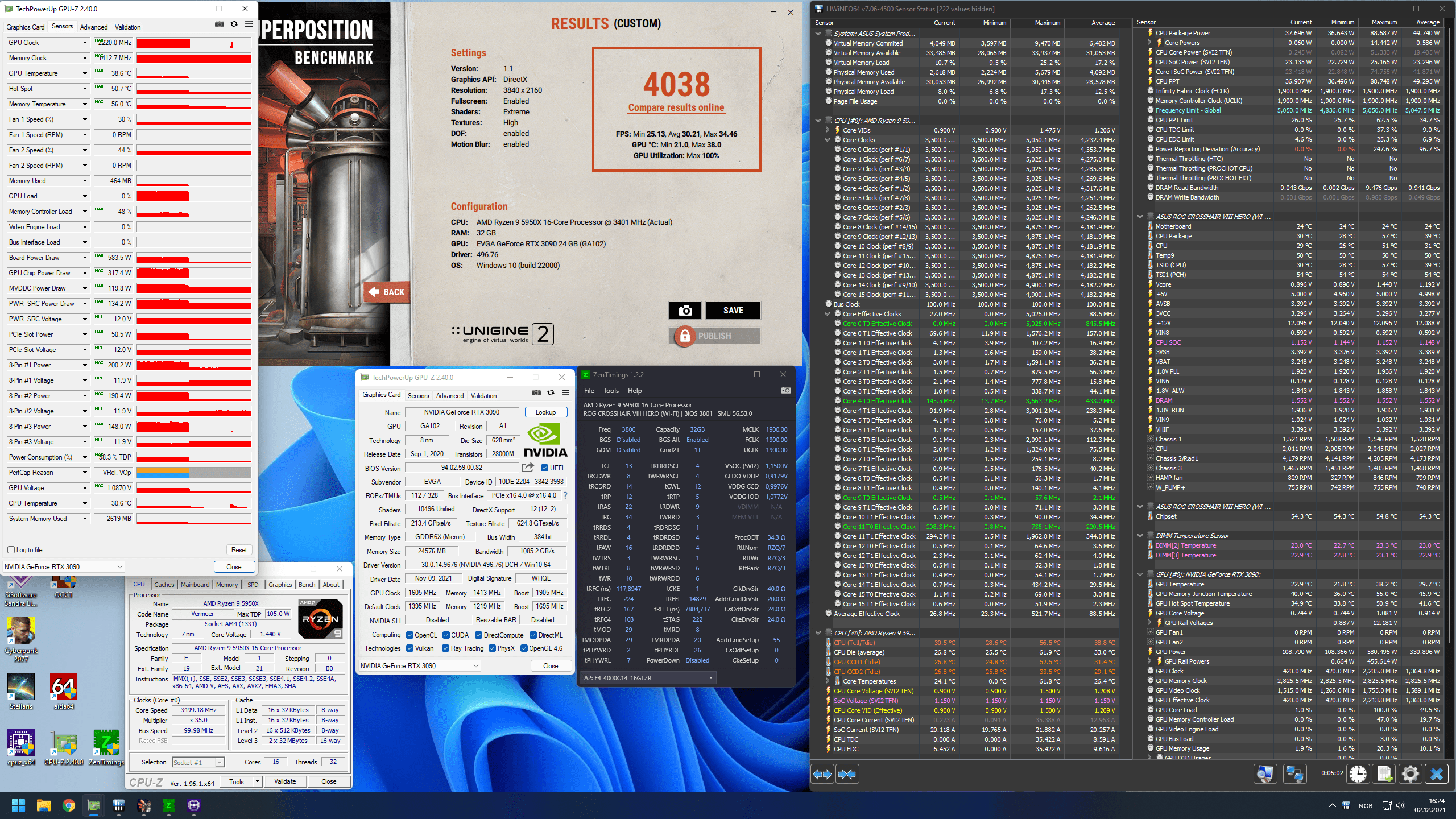
Task: Click BIOS version share export icon
Action: click(528, 468)
